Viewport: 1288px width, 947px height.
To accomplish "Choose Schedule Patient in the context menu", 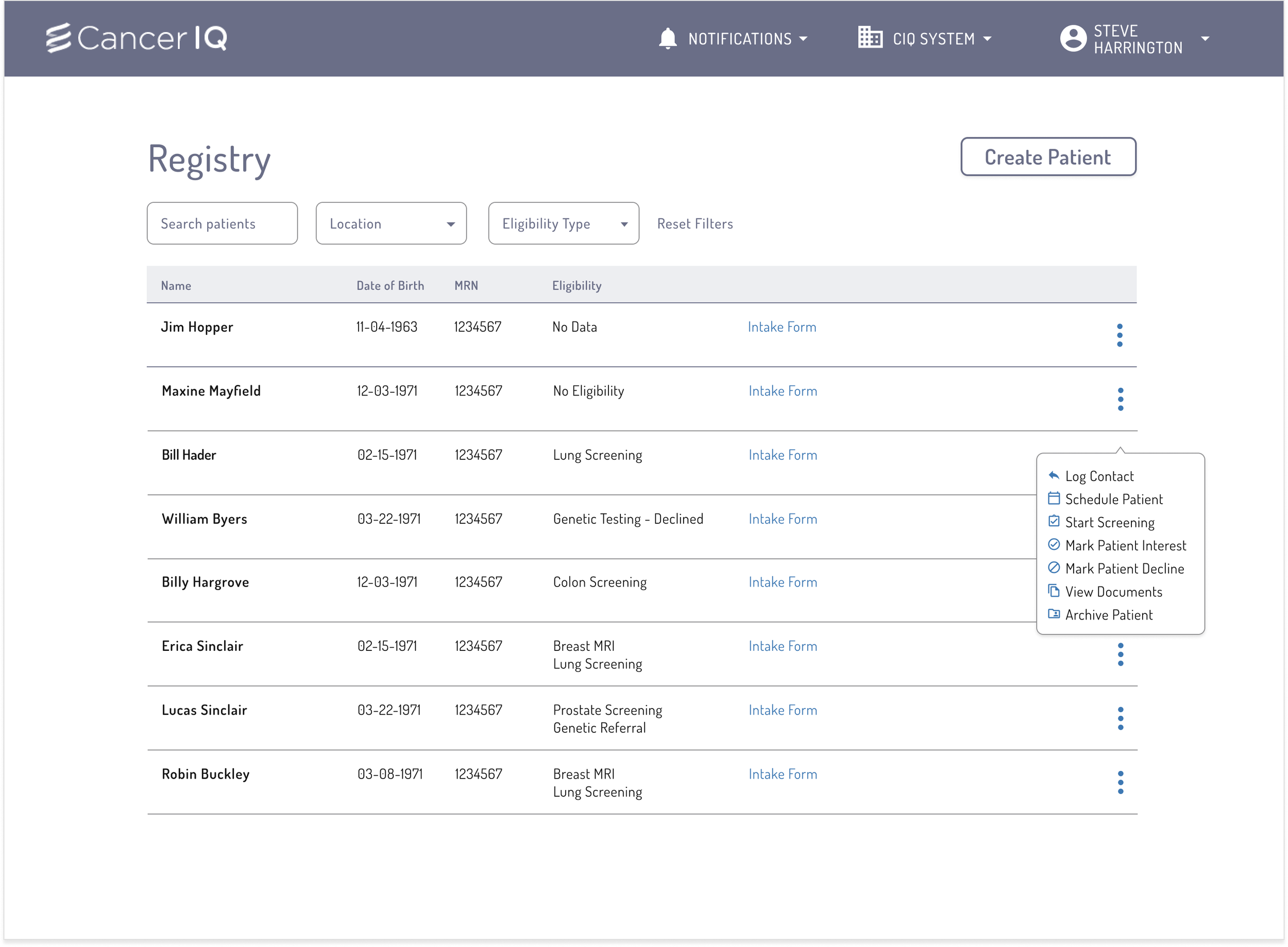I will pos(1113,500).
